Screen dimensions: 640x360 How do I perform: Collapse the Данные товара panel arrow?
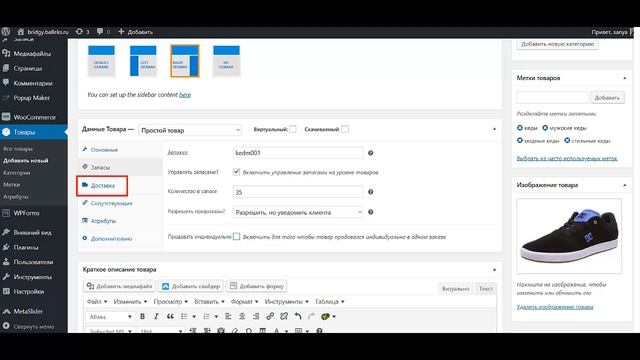(x=494, y=129)
